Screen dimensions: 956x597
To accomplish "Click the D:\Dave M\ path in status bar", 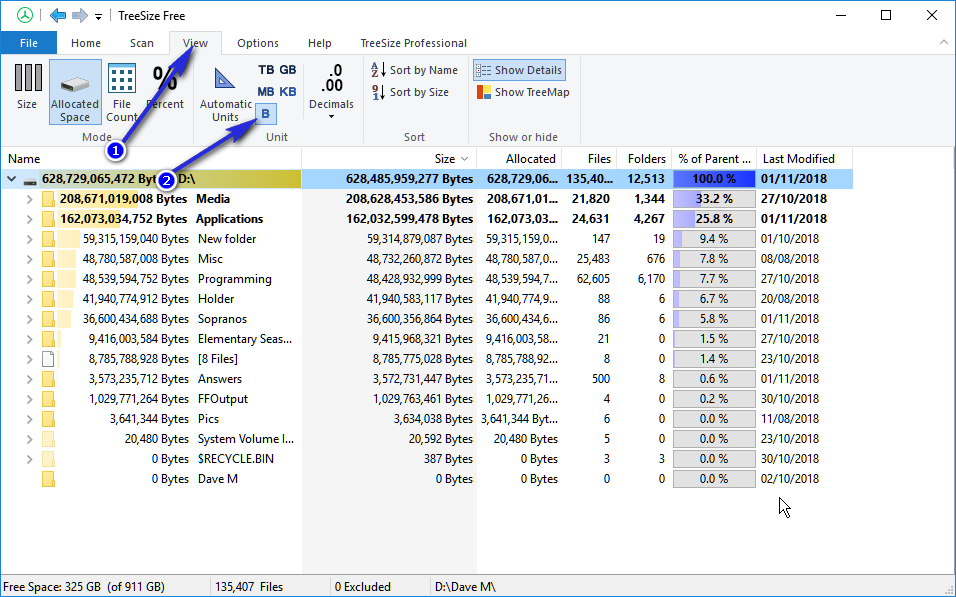I will click(465, 587).
